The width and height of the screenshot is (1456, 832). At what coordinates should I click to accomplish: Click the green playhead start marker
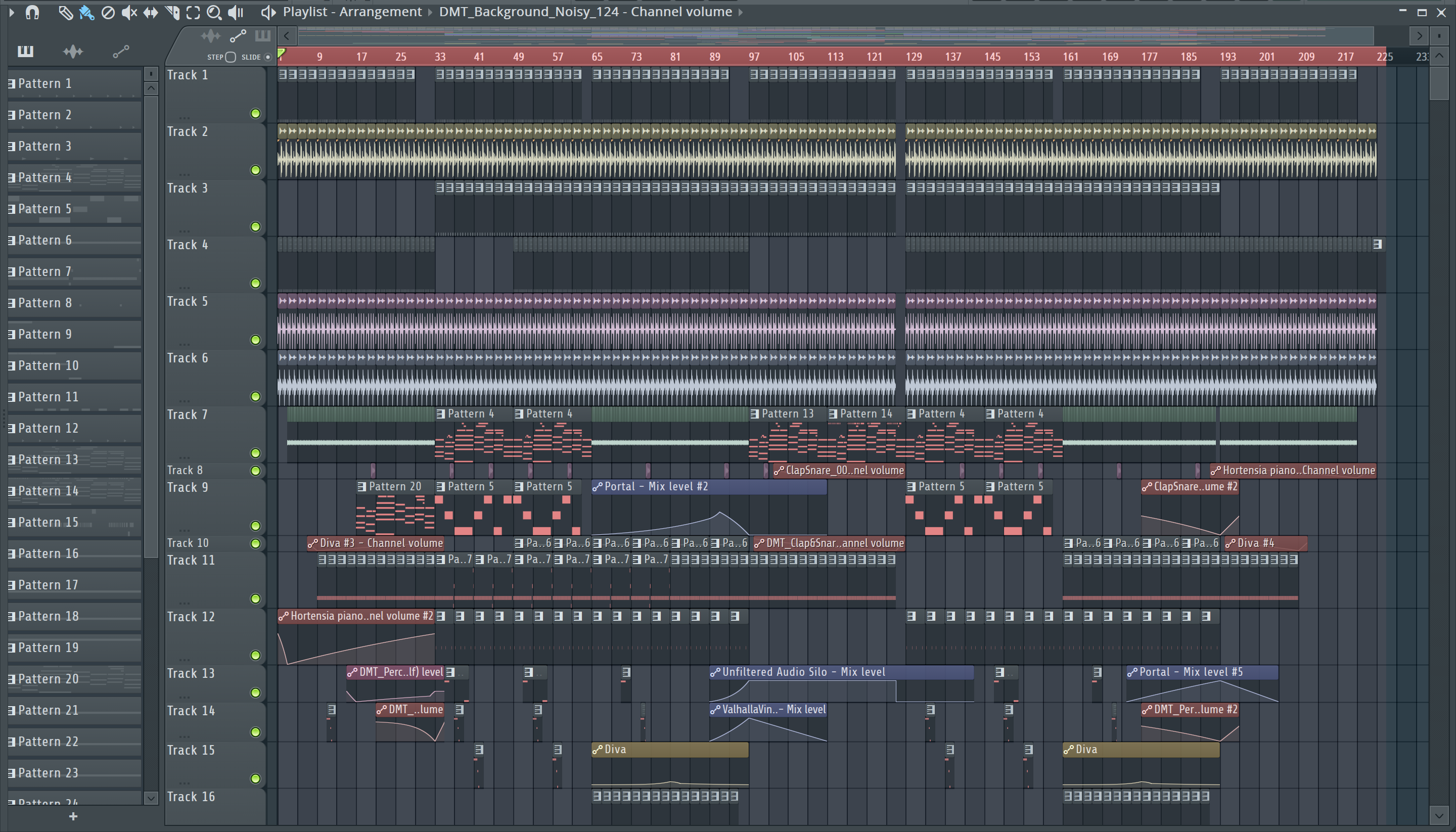(x=281, y=54)
